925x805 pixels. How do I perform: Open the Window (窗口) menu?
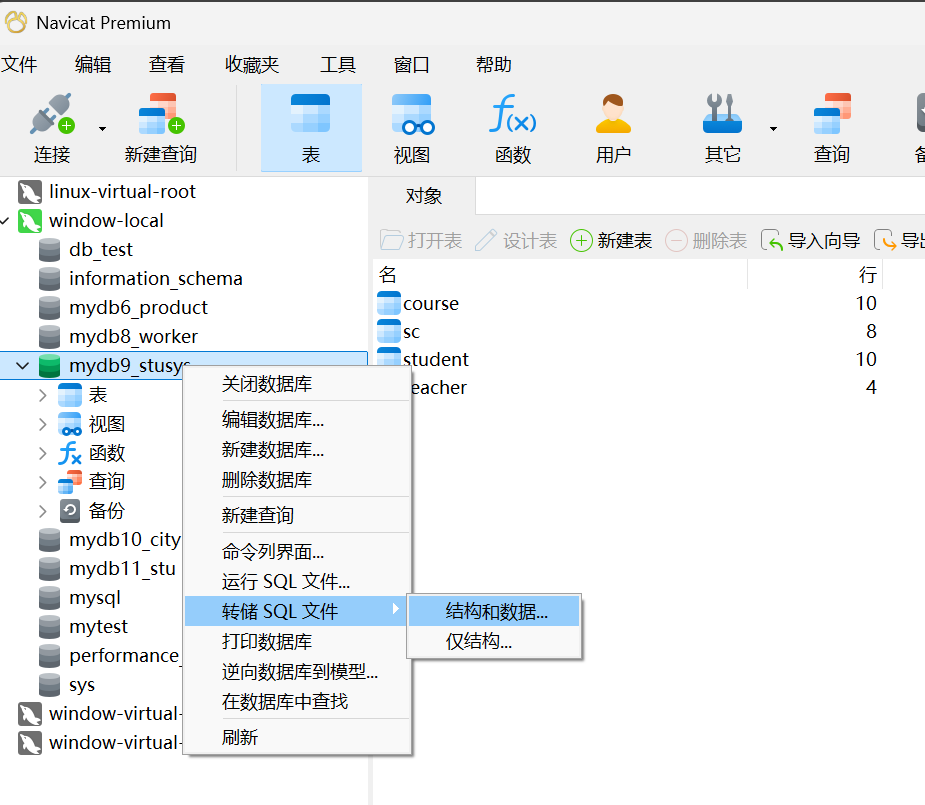point(412,64)
